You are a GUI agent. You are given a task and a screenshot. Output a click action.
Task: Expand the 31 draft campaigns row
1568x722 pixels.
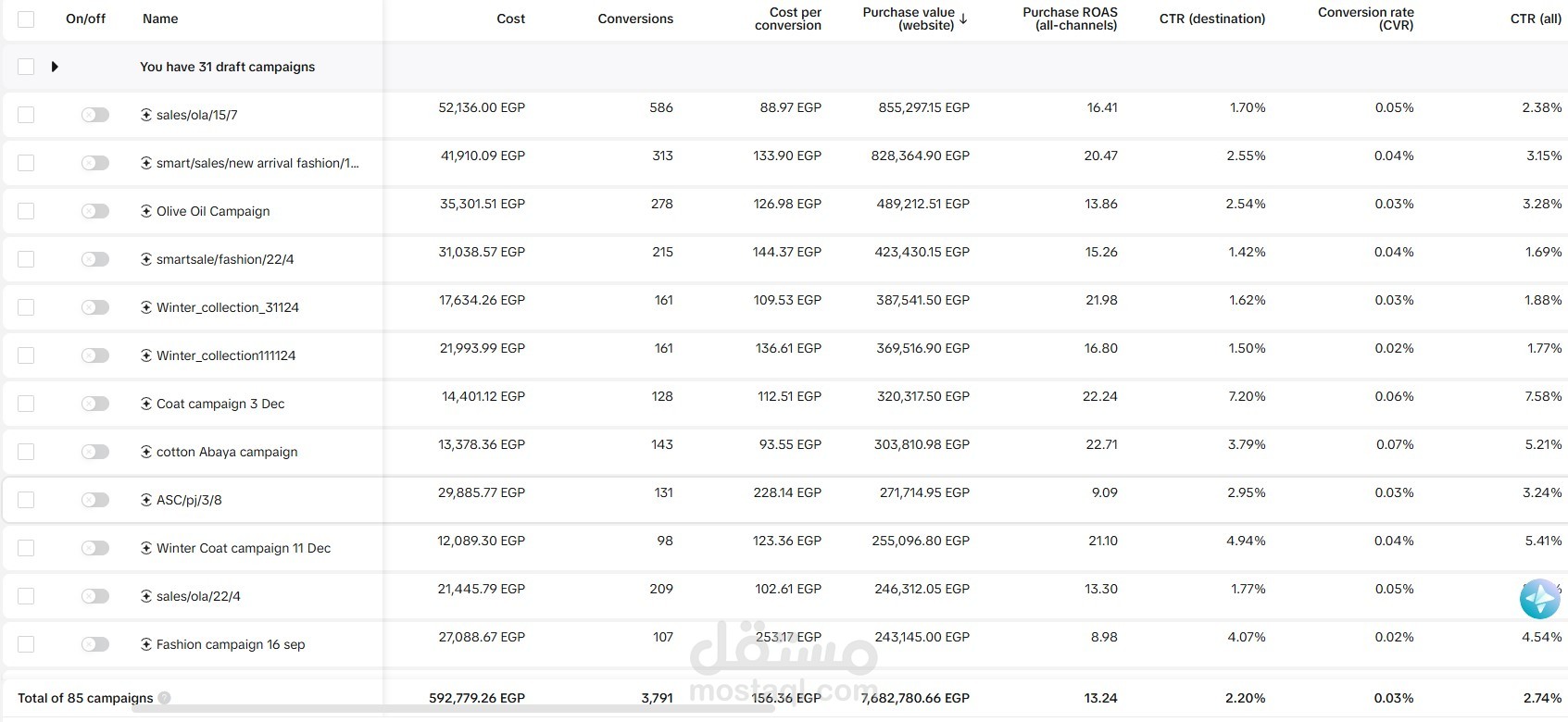(x=55, y=67)
